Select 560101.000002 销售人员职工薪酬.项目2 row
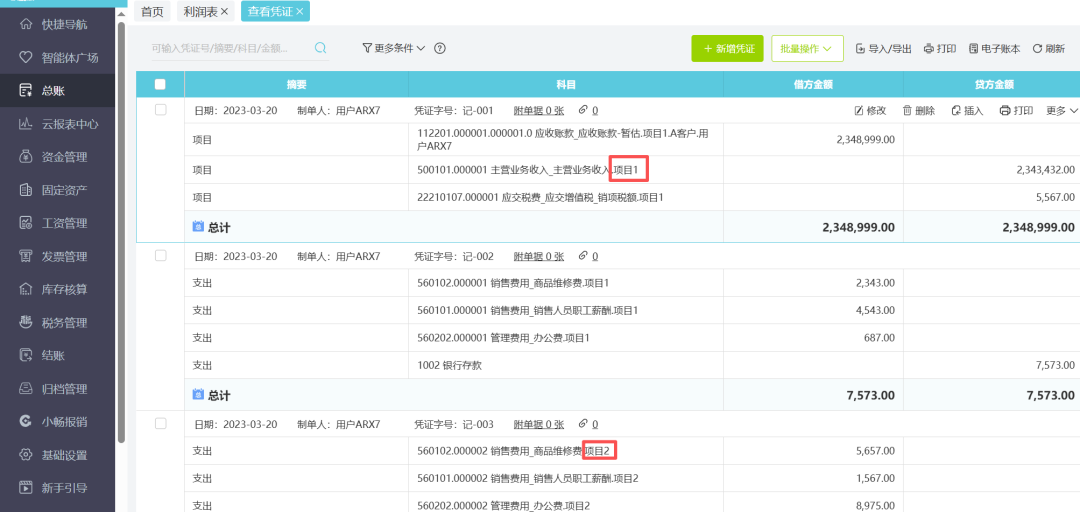 [632, 478]
